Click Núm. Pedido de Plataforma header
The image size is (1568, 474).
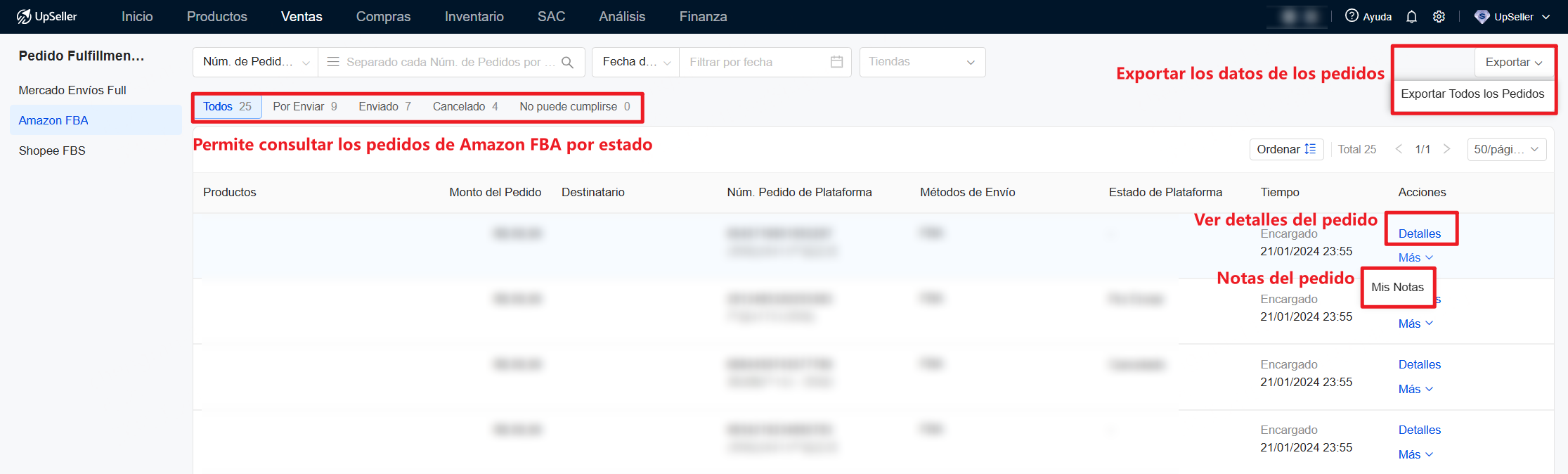pos(799,192)
